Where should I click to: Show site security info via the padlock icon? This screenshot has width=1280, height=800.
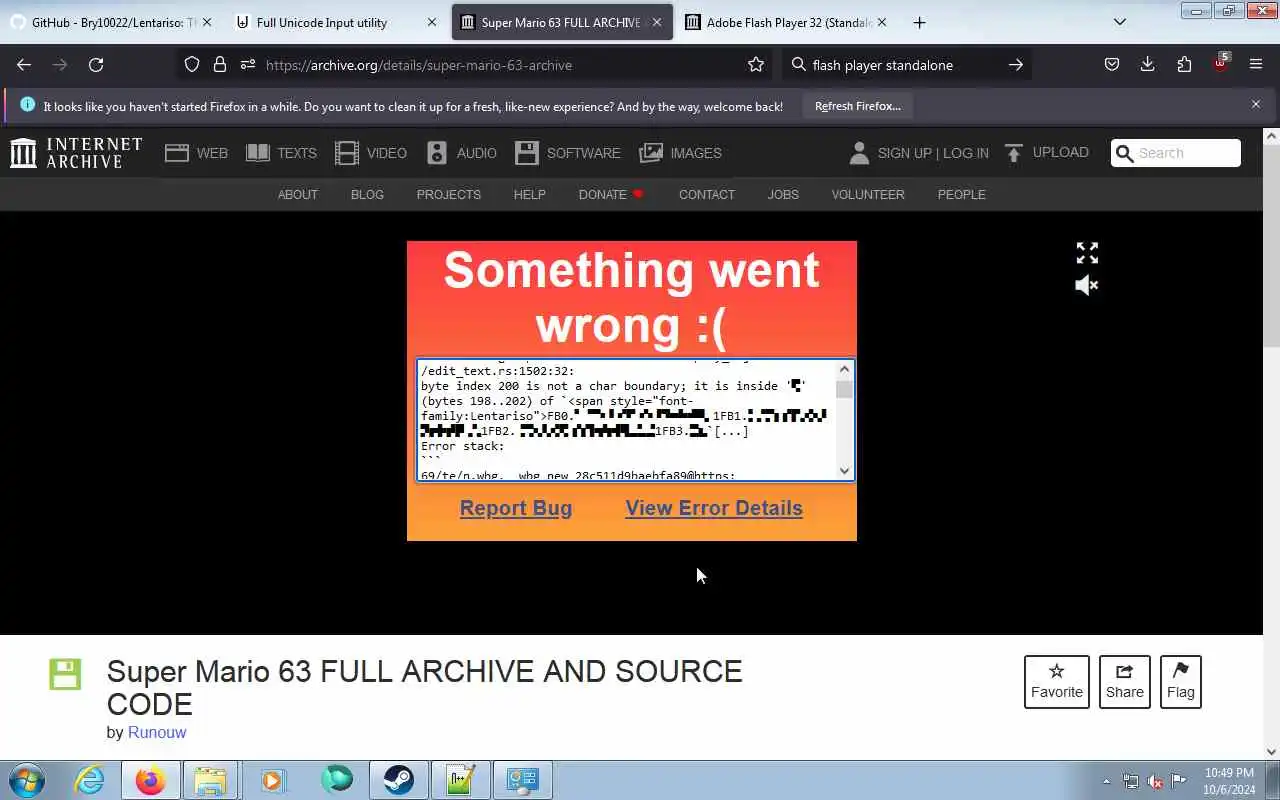click(x=220, y=65)
